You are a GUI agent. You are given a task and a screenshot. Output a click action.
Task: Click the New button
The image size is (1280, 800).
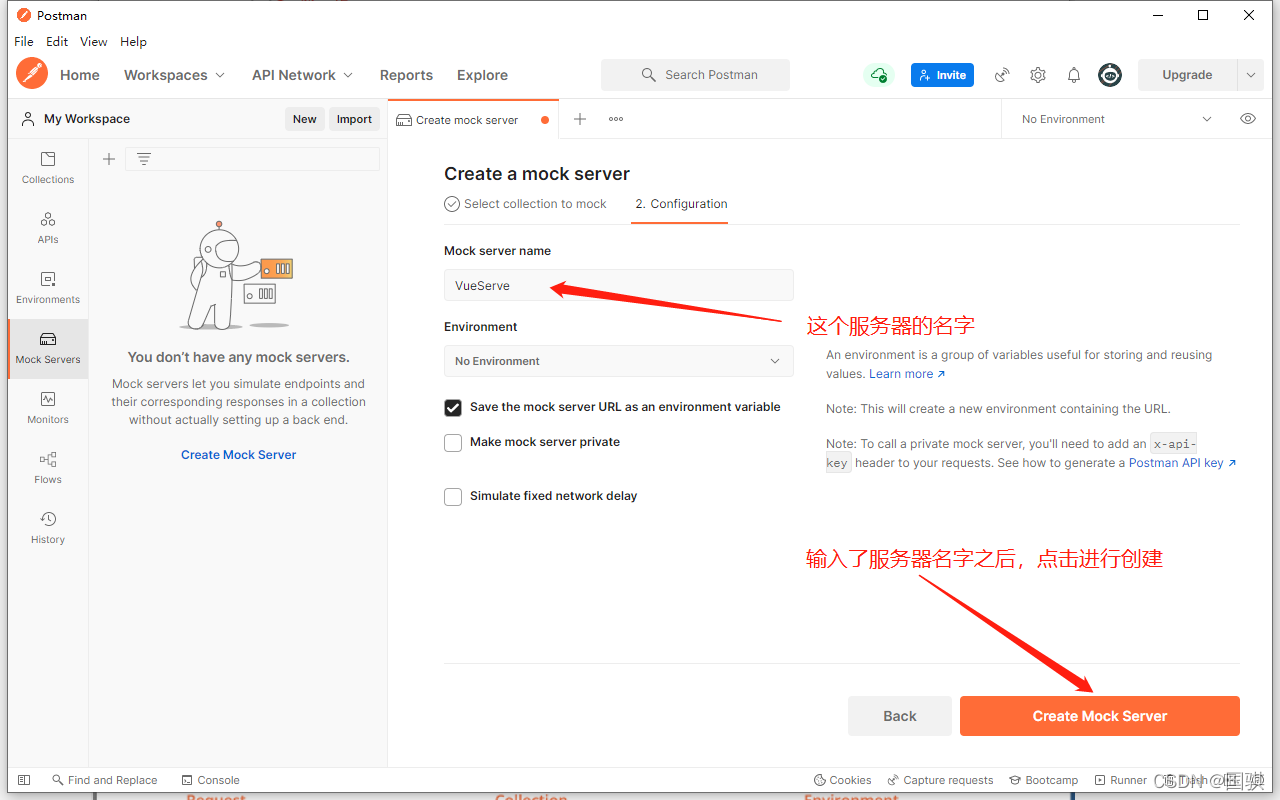click(305, 119)
